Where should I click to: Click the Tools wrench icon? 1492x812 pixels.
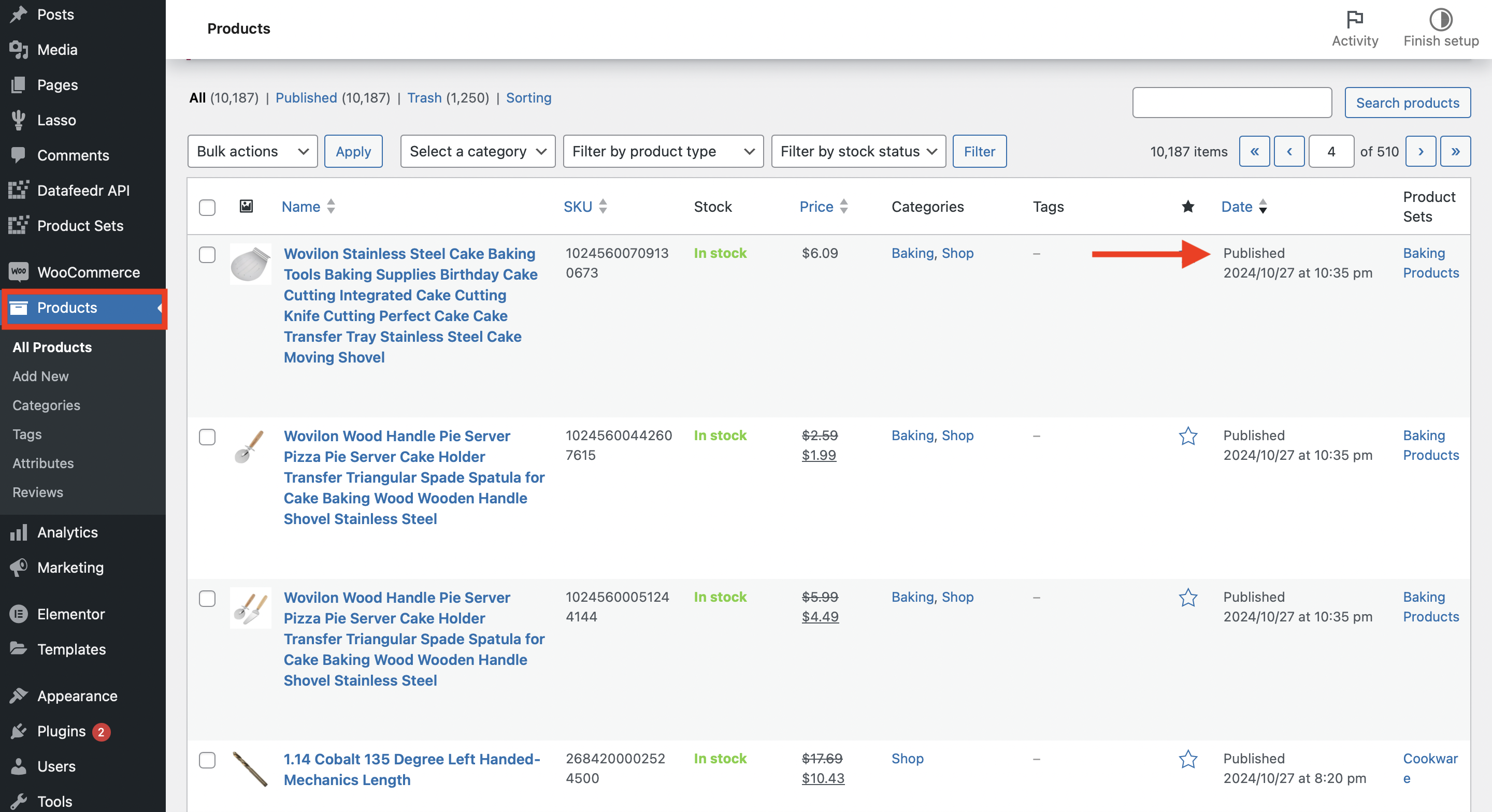click(x=19, y=802)
